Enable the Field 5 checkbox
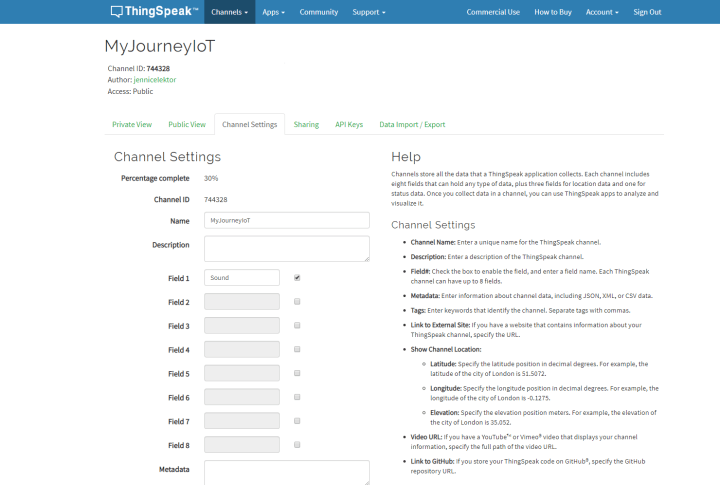 (297, 373)
